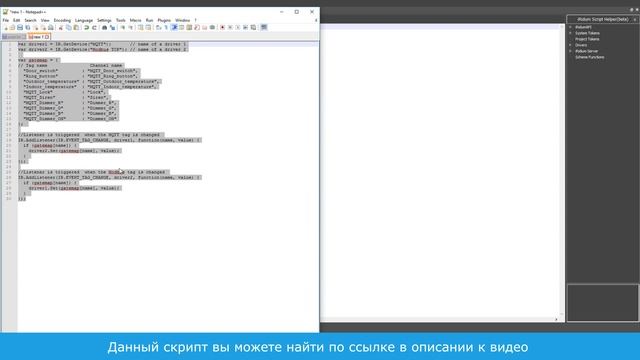
Task: Open the File menu in Notepad++
Action: coord(6,20)
